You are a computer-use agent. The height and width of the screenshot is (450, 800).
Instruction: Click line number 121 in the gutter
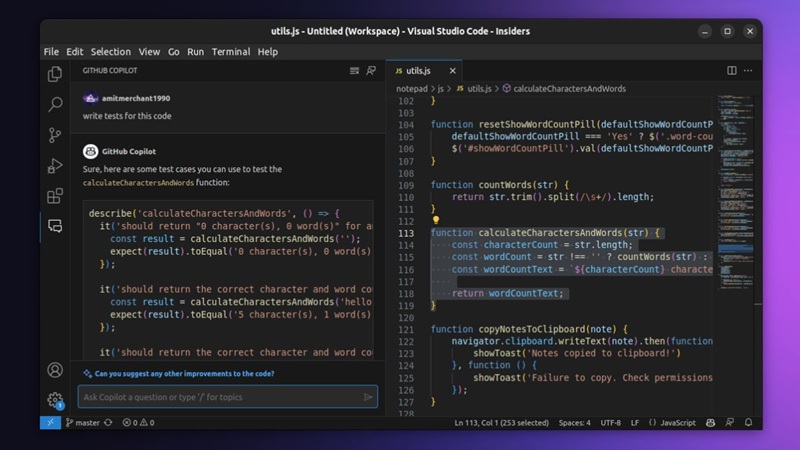pos(406,330)
